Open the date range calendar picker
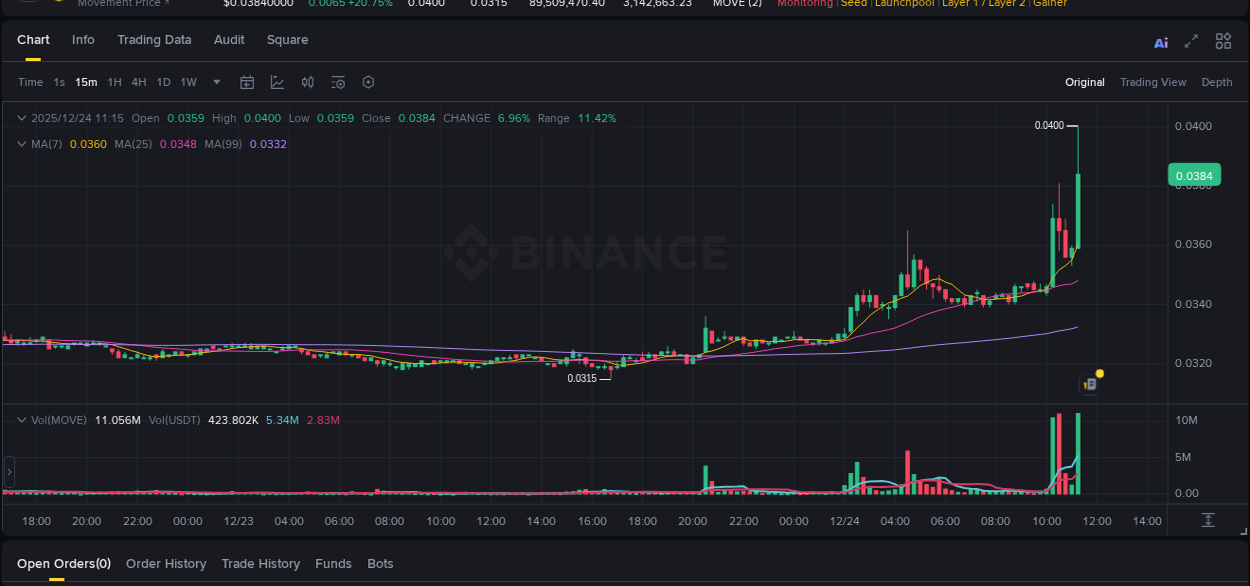This screenshot has height=586, width=1250. [247, 82]
